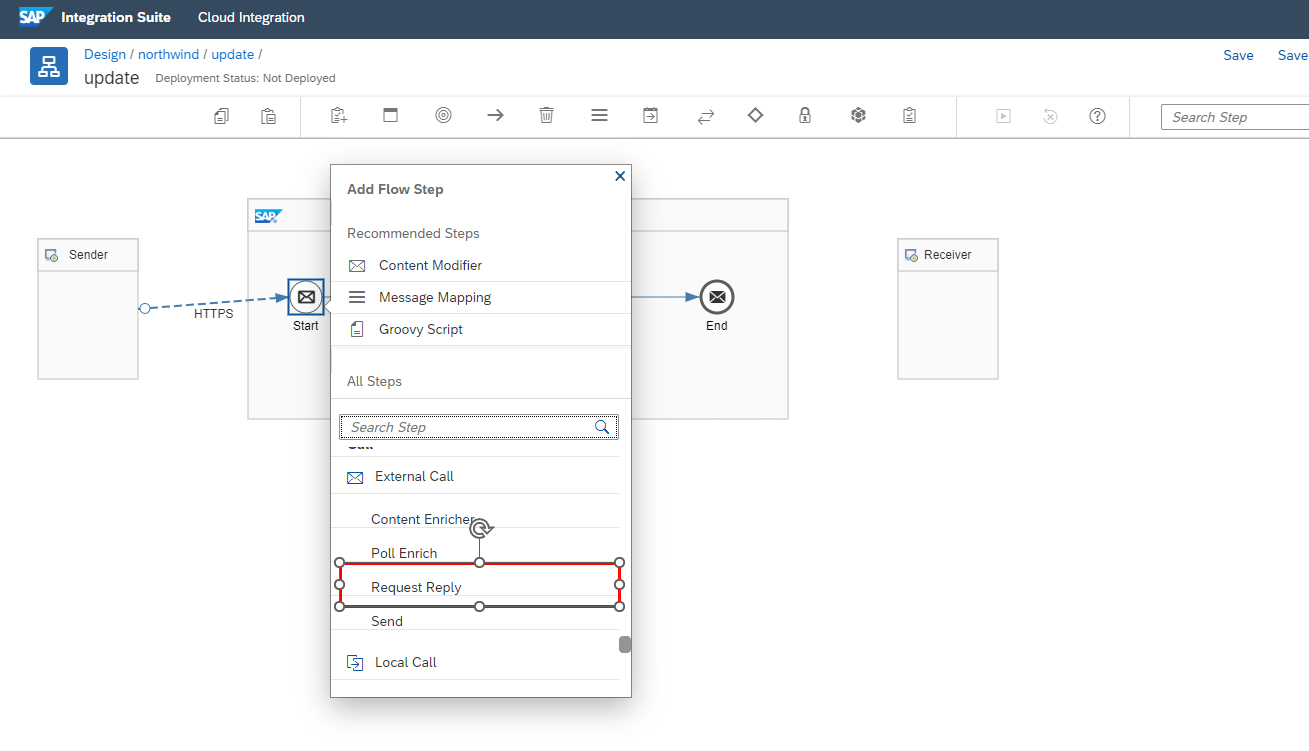Click the Local Call group header
The image size is (1309, 751).
coord(475,662)
